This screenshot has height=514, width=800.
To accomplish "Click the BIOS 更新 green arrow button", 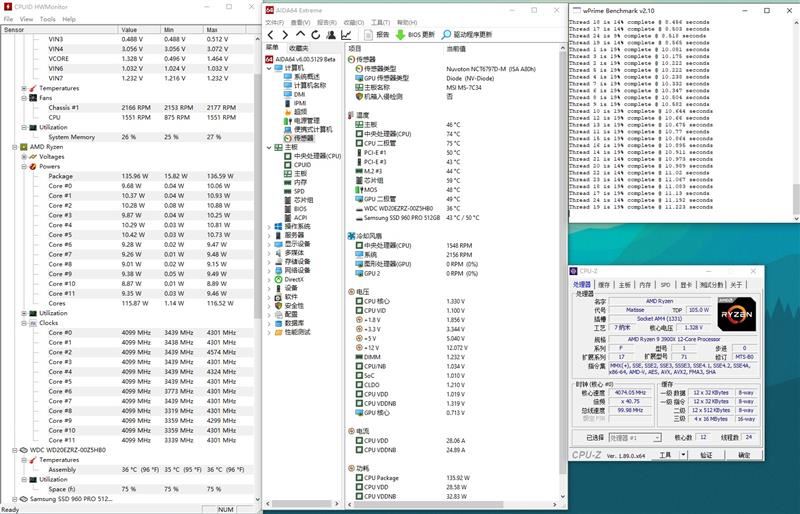I will pyautogui.click(x=415, y=35).
